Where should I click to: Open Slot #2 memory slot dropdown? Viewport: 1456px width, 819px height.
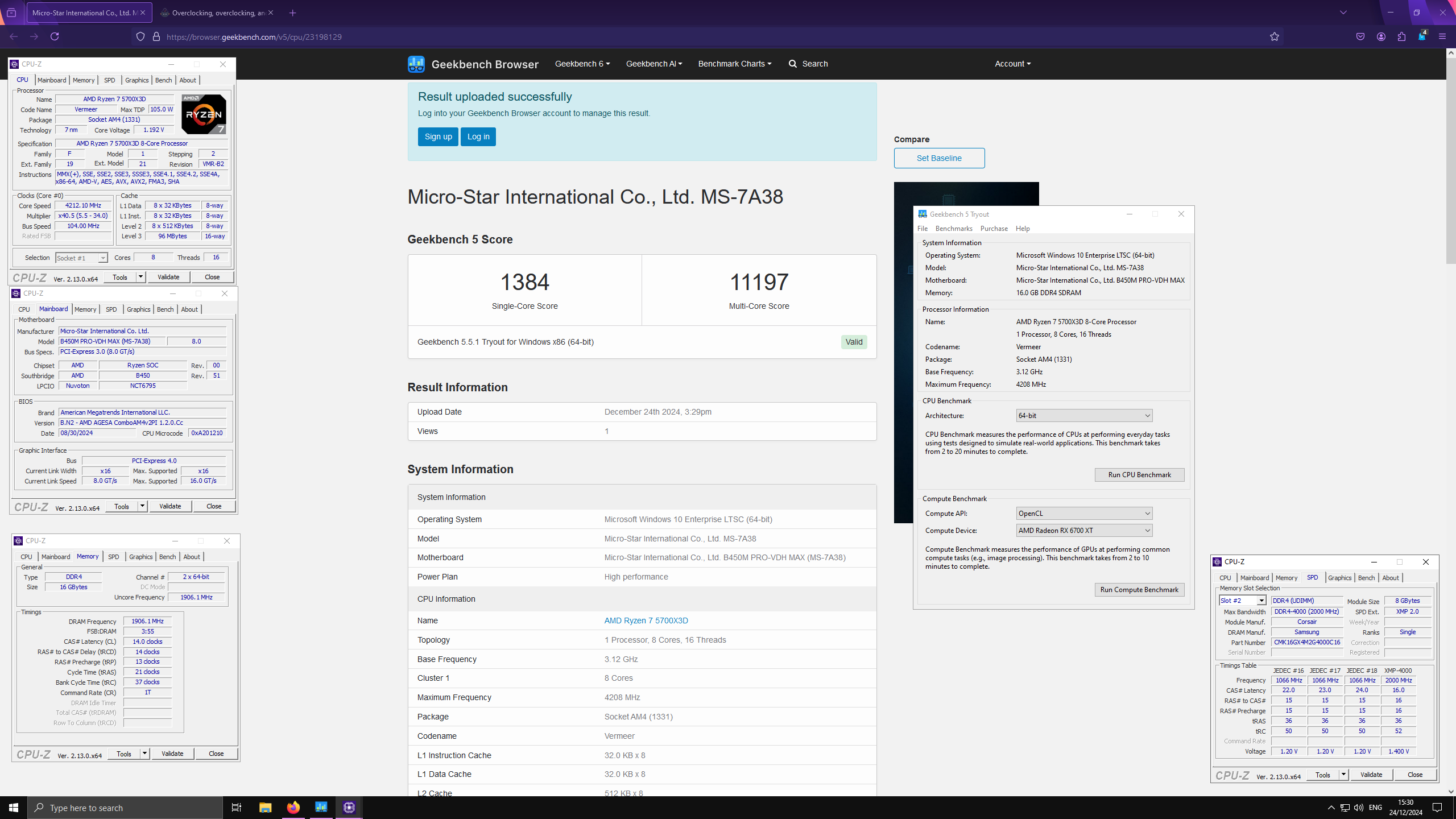(x=1243, y=601)
